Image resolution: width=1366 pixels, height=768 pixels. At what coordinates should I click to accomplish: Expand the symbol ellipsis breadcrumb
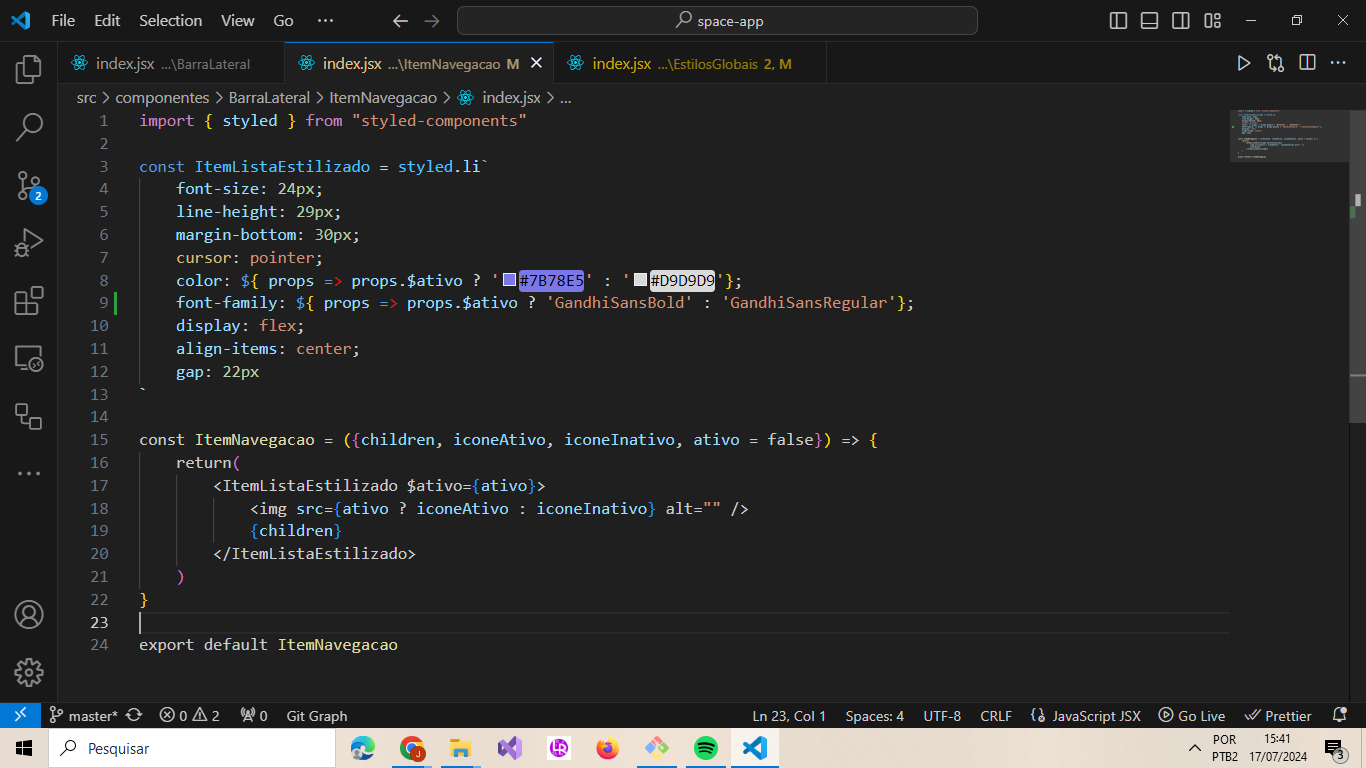566,97
